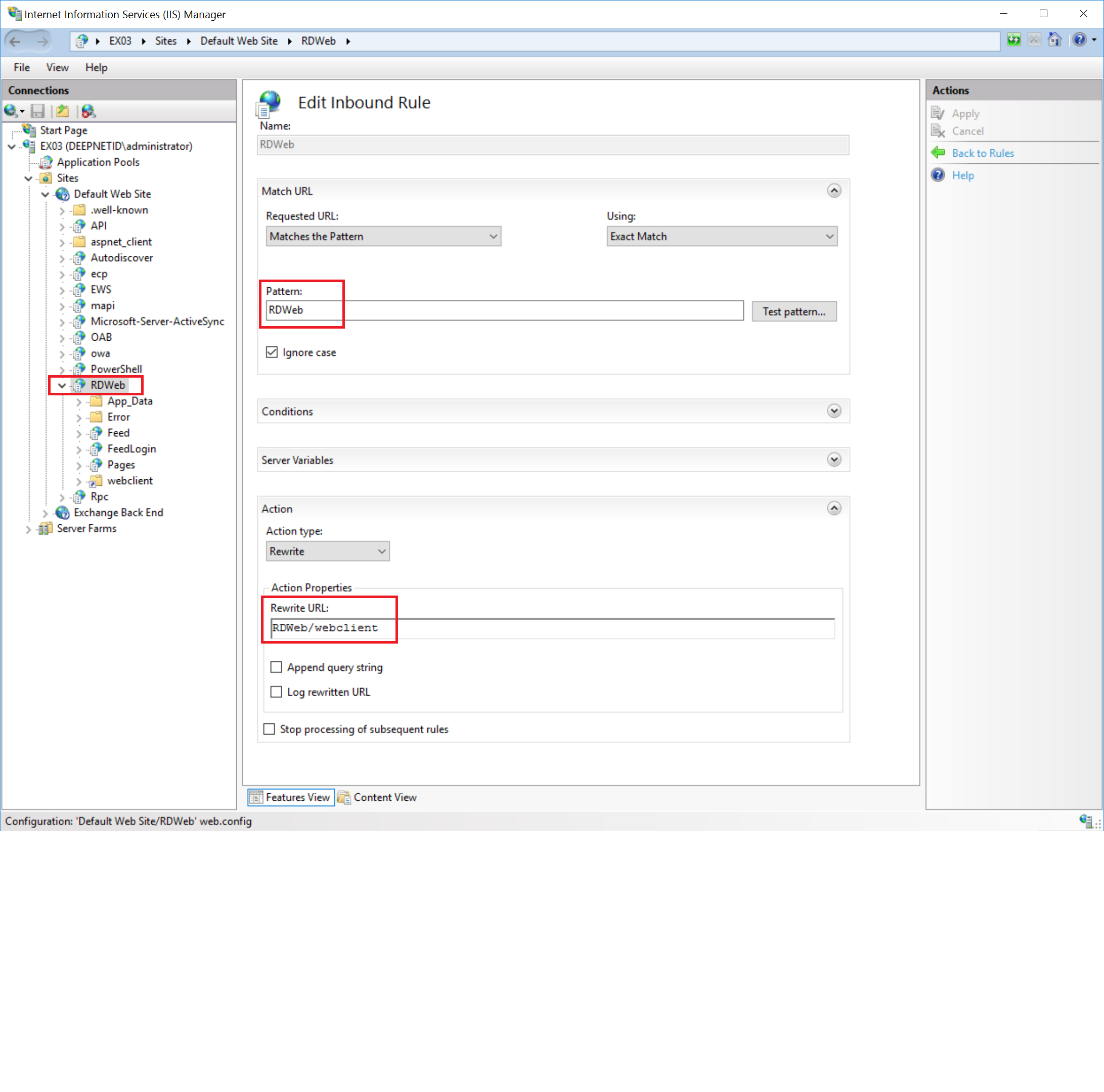Image resolution: width=1104 pixels, height=1092 pixels.
Task: Click the Save icon in Connections toolbar
Action: (38, 111)
